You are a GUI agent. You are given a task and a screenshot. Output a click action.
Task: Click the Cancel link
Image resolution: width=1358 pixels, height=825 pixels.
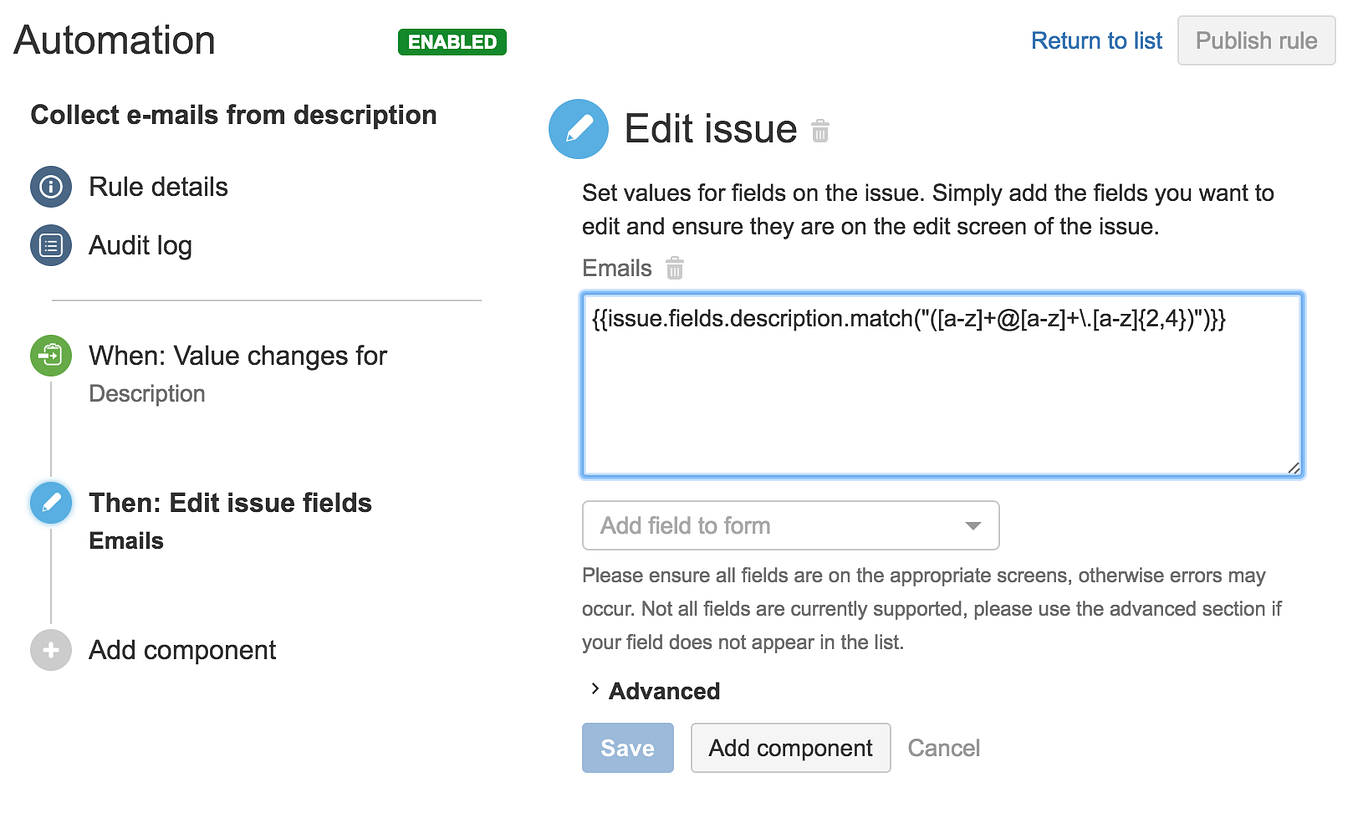943,748
